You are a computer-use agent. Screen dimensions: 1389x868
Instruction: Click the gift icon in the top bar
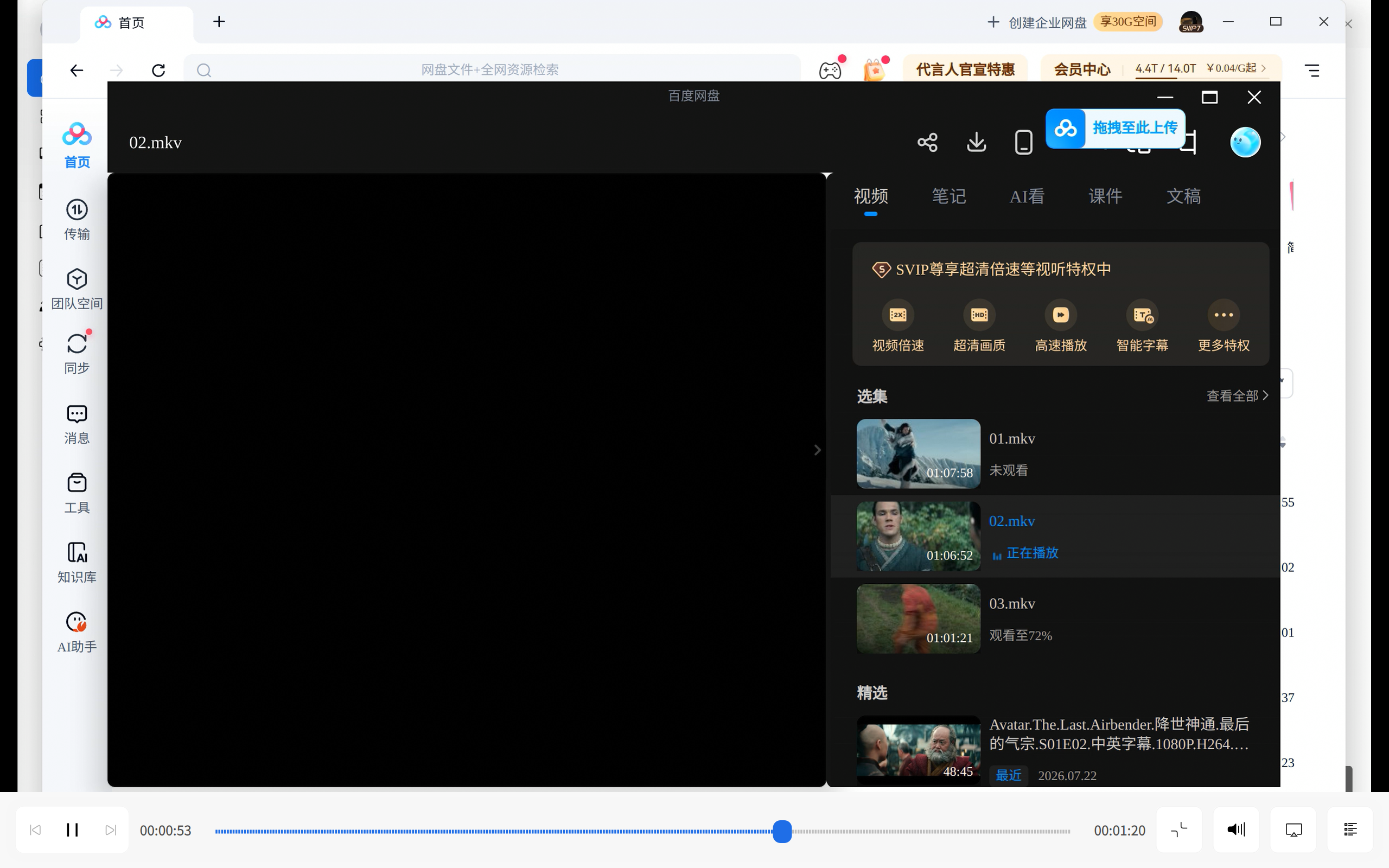pyautogui.click(x=874, y=70)
